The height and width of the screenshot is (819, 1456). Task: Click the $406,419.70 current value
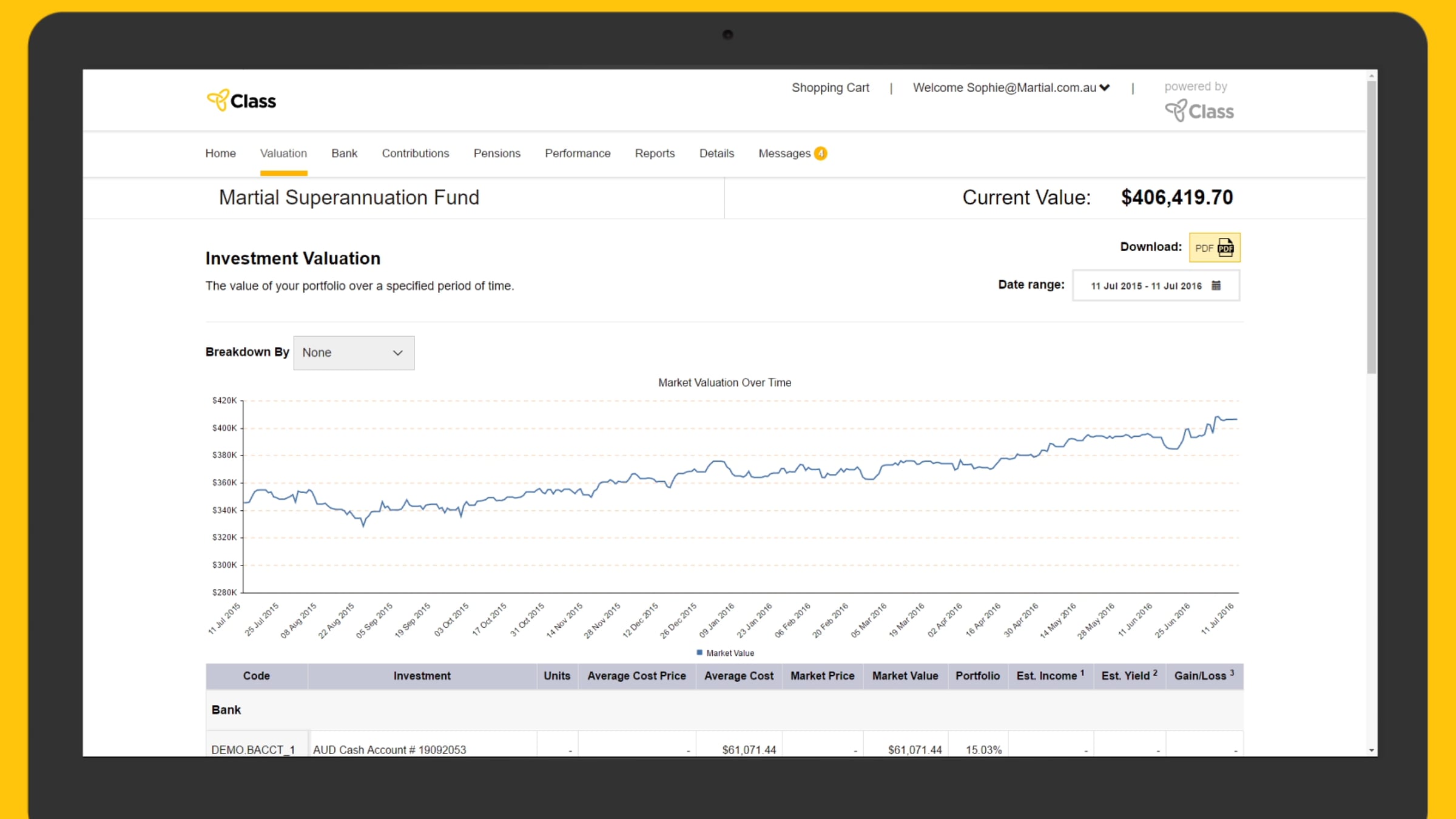[x=1177, y=197]
